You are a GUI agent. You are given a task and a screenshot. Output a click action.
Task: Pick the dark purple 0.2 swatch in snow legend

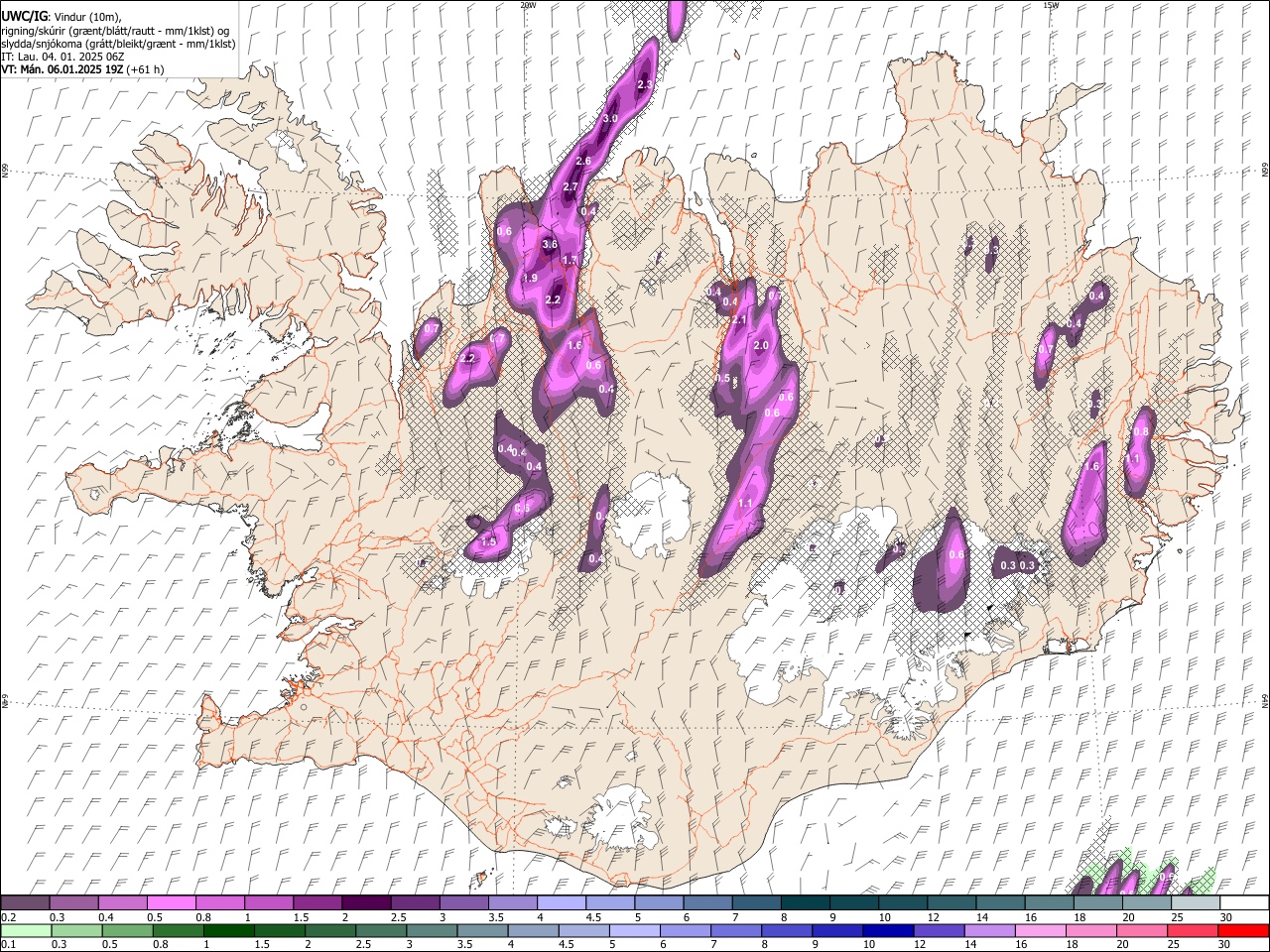pos(25,903)
